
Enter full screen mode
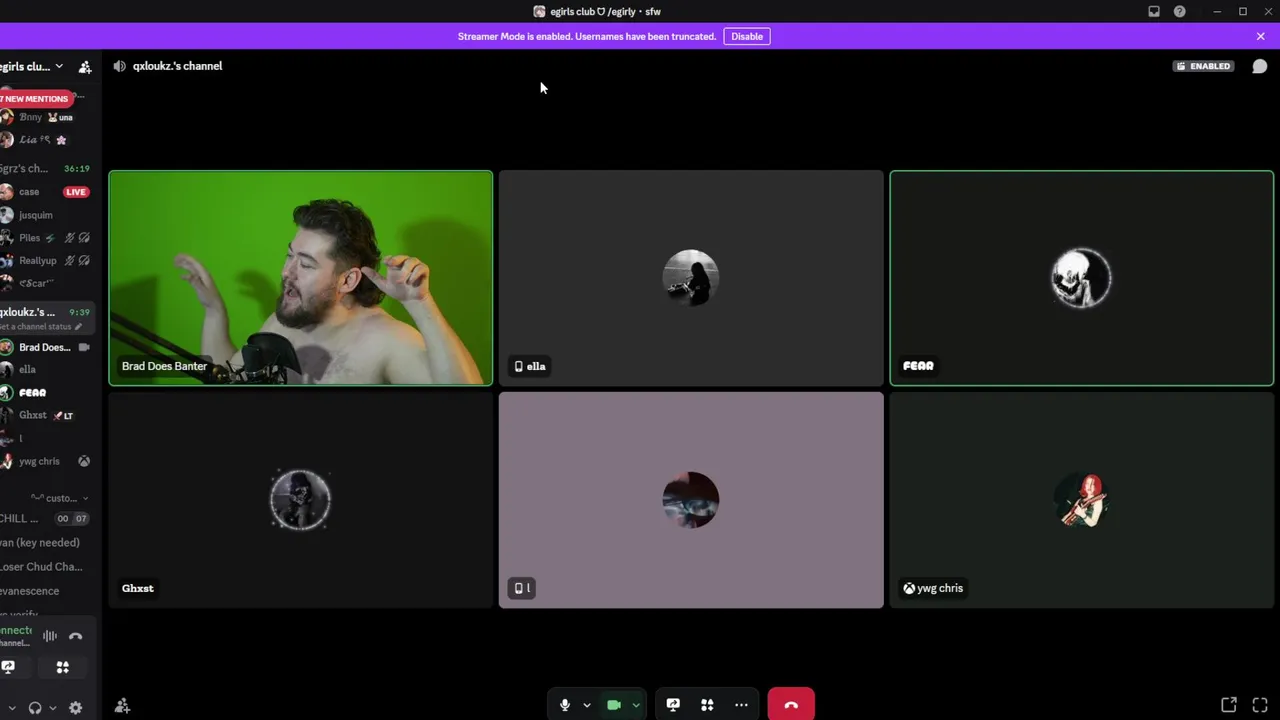click(1260, 705)
